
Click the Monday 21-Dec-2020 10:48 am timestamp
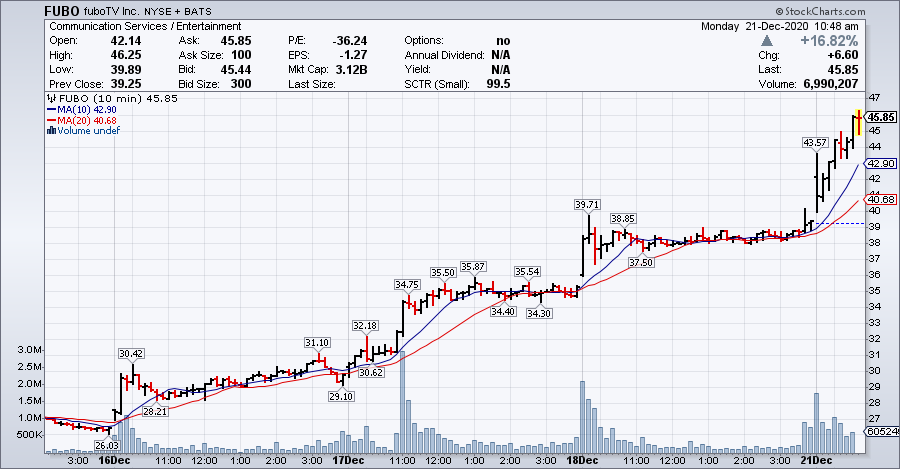point(779,26)
